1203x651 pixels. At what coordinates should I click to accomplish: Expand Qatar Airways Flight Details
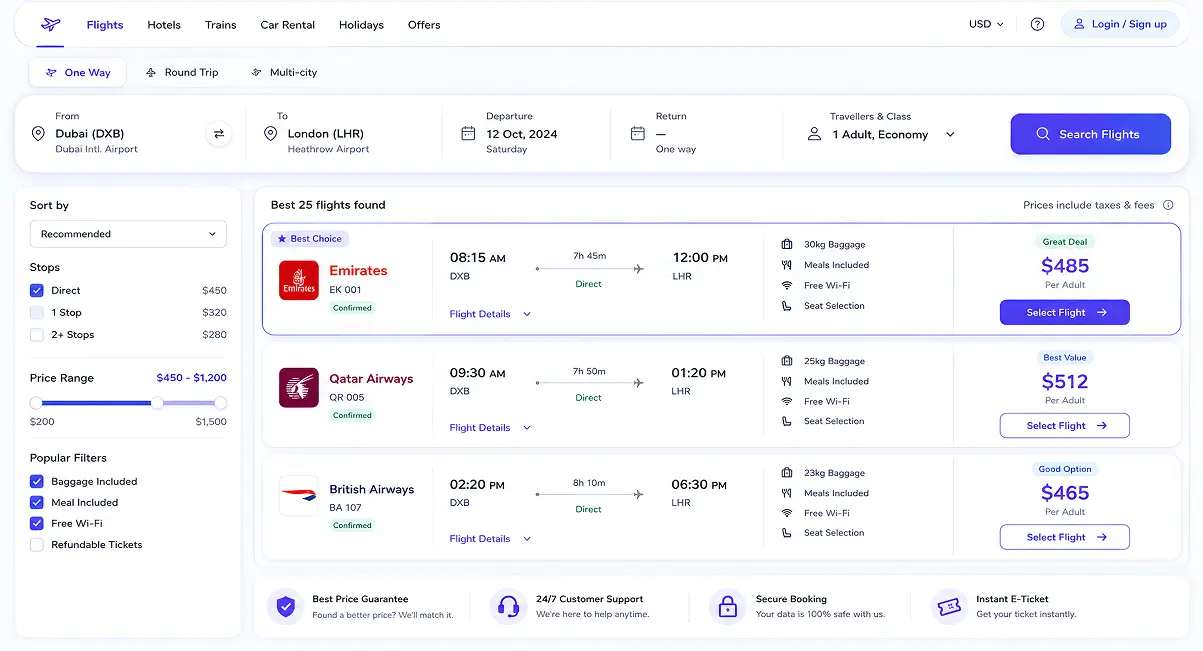click(490, 428)
